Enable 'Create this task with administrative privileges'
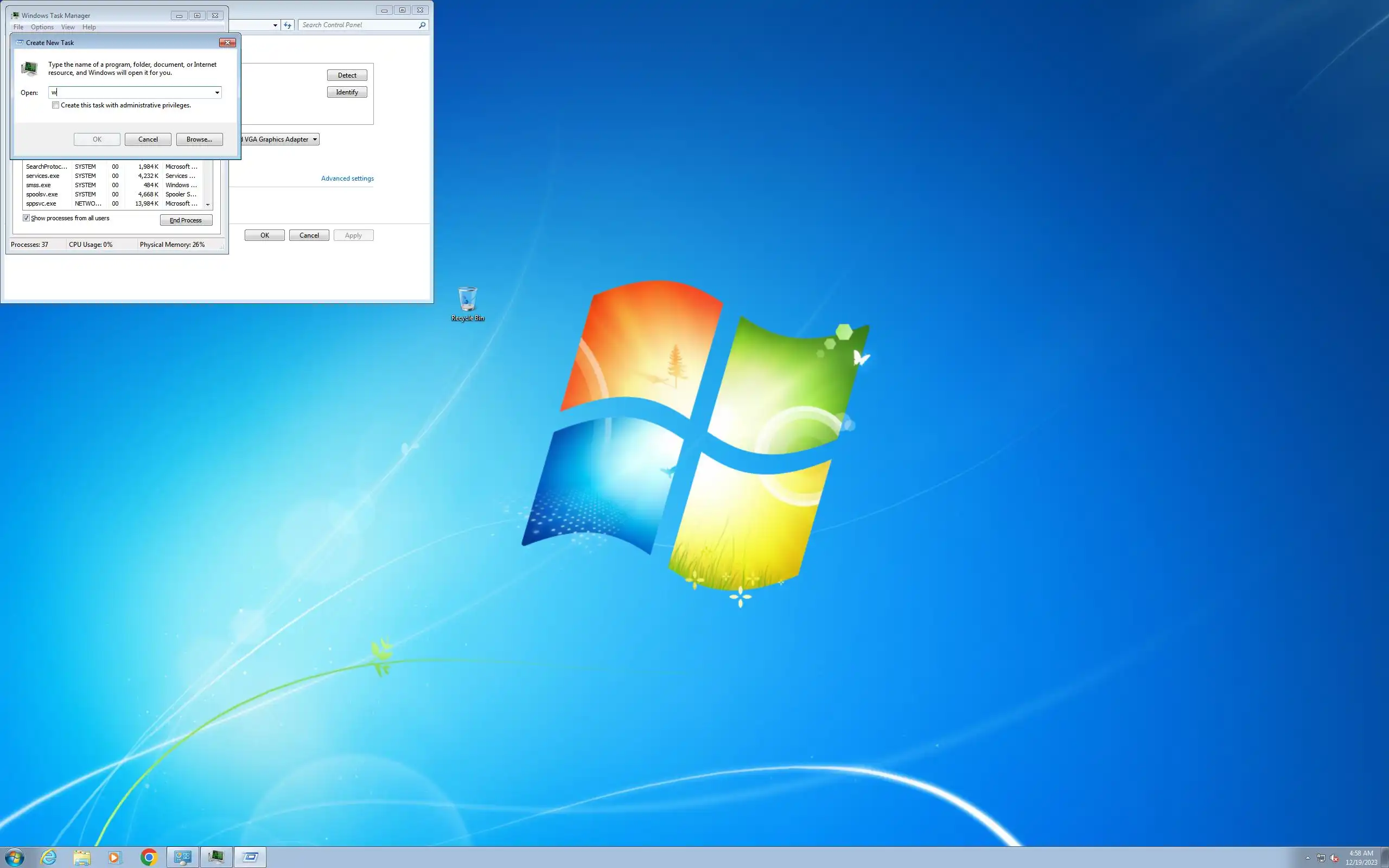 (56, 105)
